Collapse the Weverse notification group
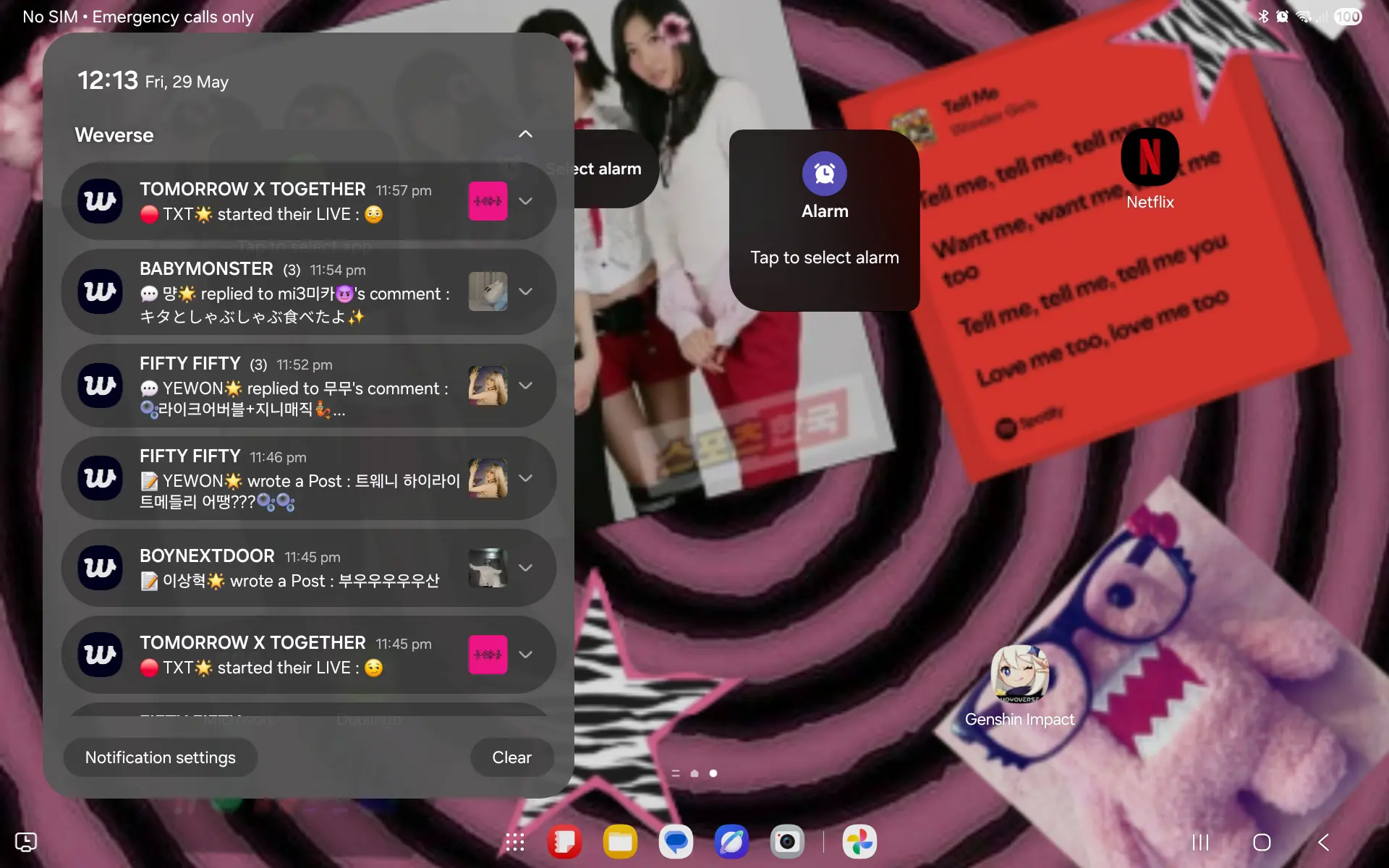Viewport: 1389px width, 868px height. click(526, 135)
